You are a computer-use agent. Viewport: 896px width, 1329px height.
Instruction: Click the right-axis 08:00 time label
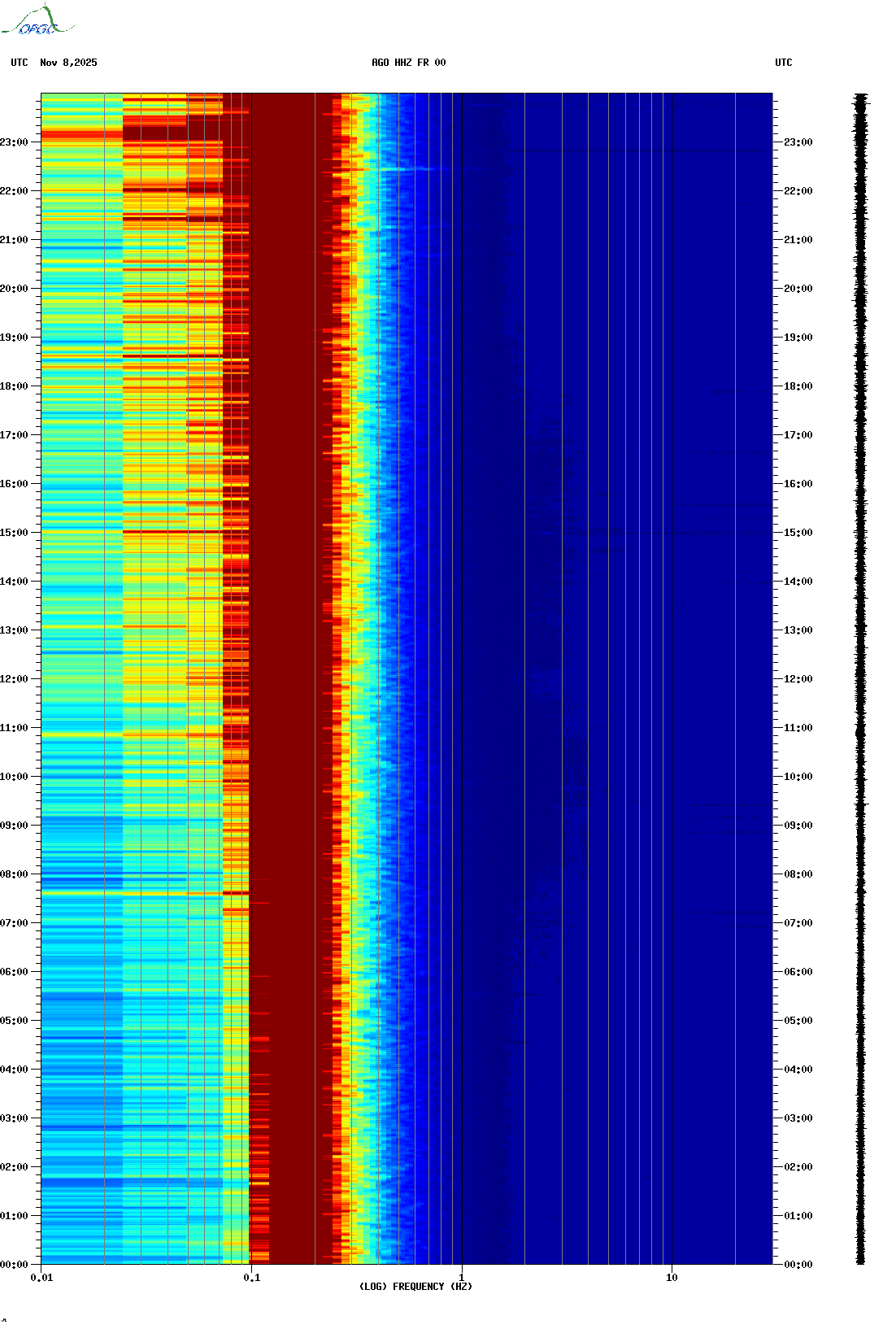(798, 874)
